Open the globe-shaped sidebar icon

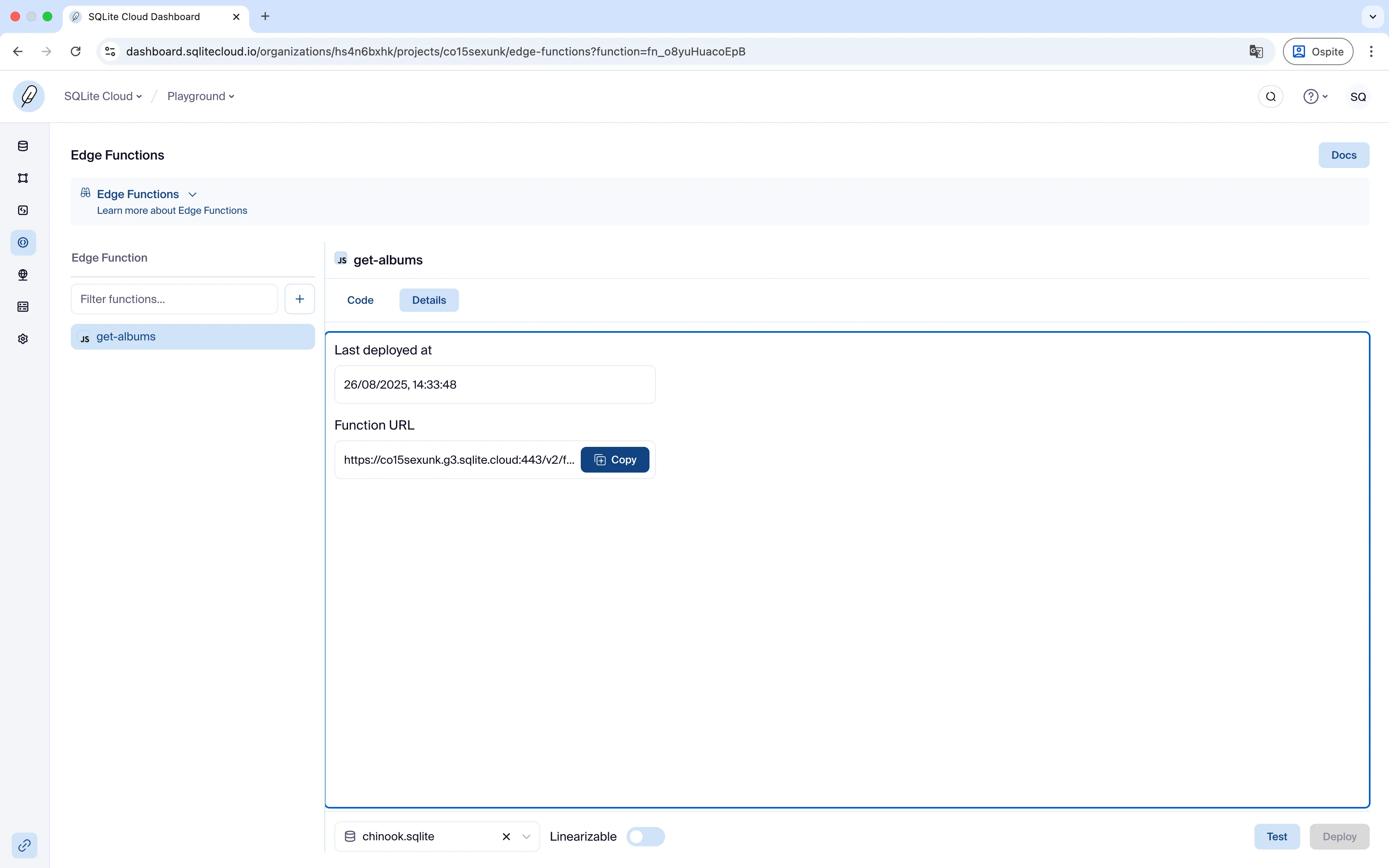pos(23,274)
